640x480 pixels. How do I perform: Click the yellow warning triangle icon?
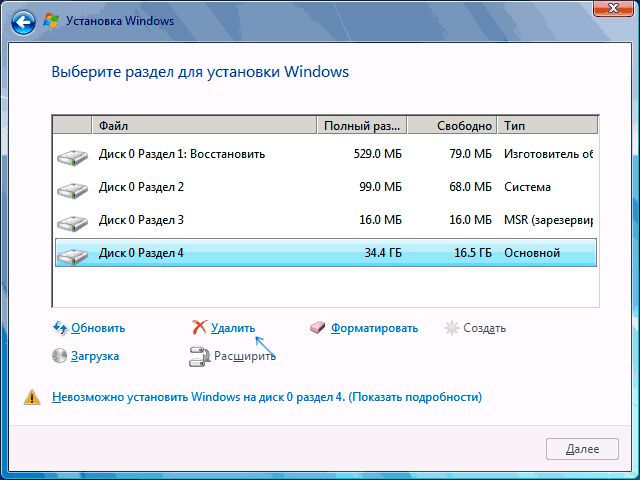[32, 397]
